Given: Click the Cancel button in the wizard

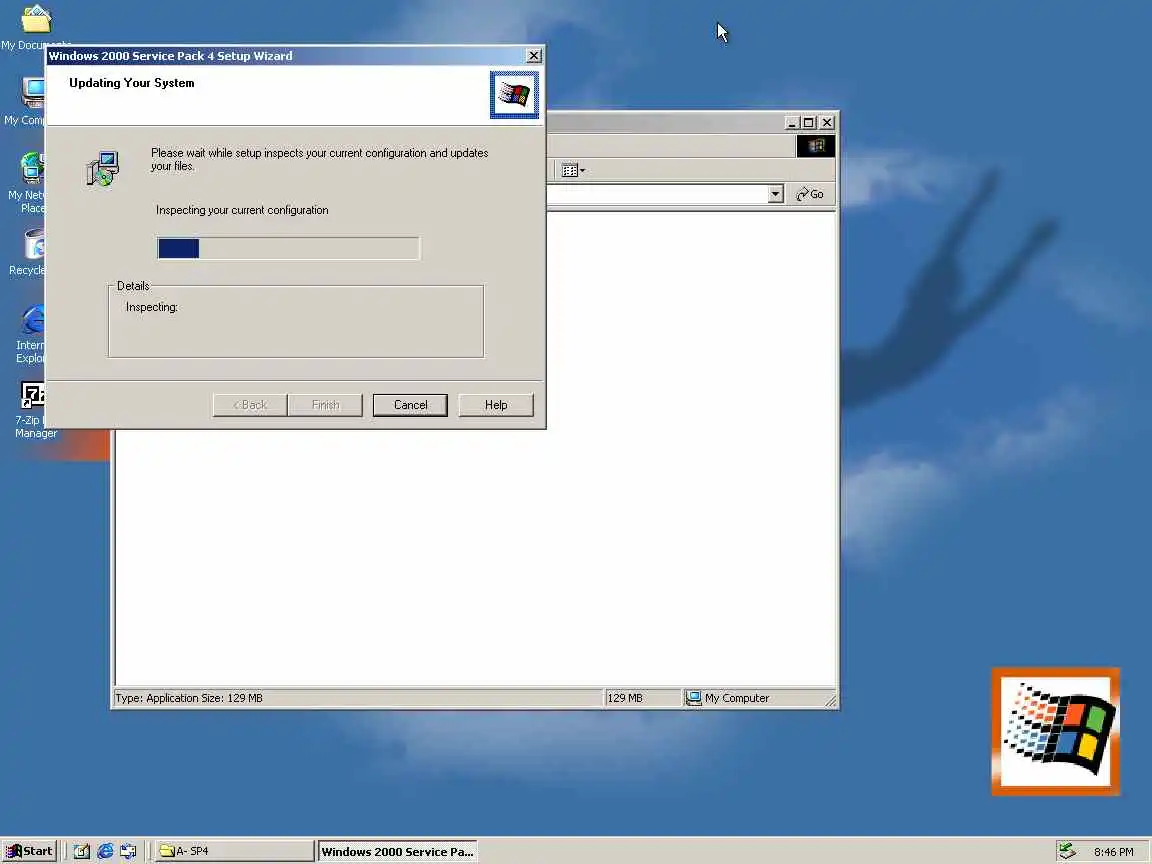Looking at the screenshot, I should tap(410, 405).
